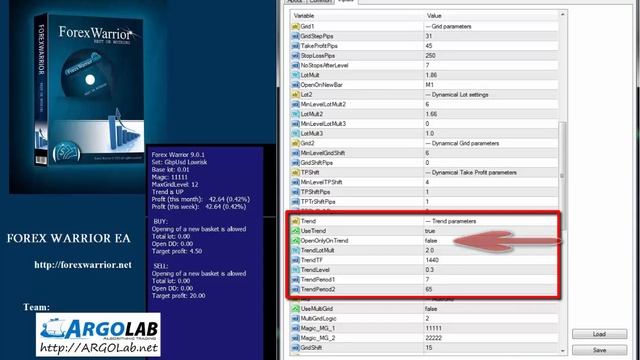
Task: Click the TPShiftPips variable icon
Action: 295,192
